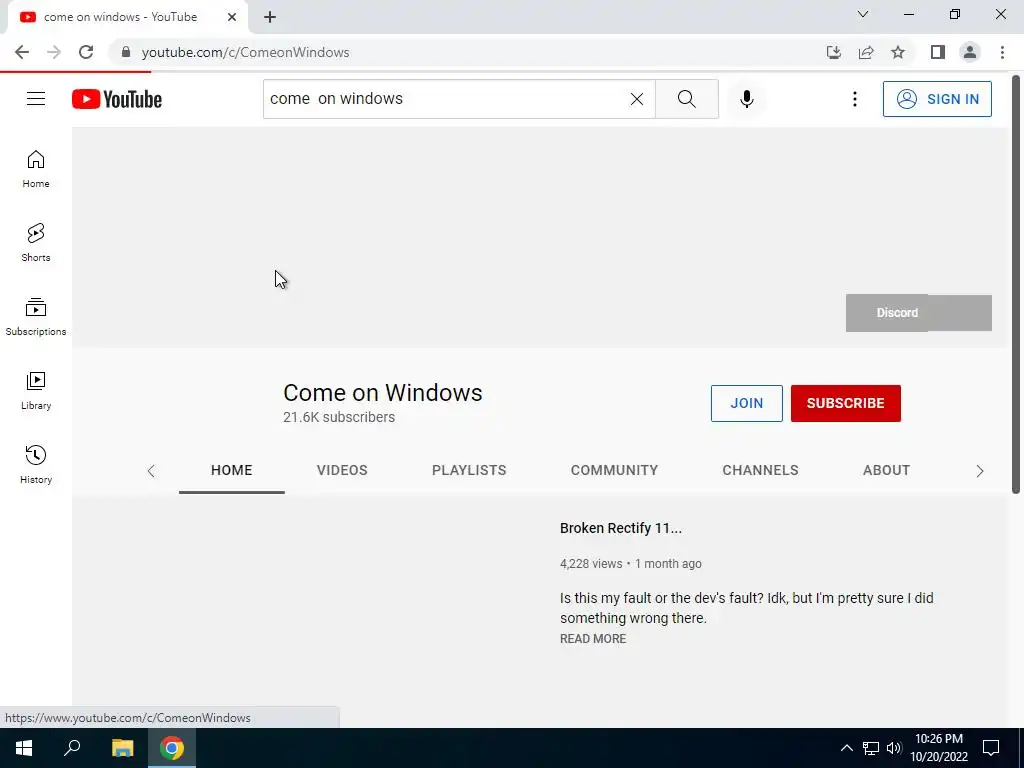Click '4,228 views • 1 month ago' text
Viewport: 1024px width, 768px height.
(631, 564)
